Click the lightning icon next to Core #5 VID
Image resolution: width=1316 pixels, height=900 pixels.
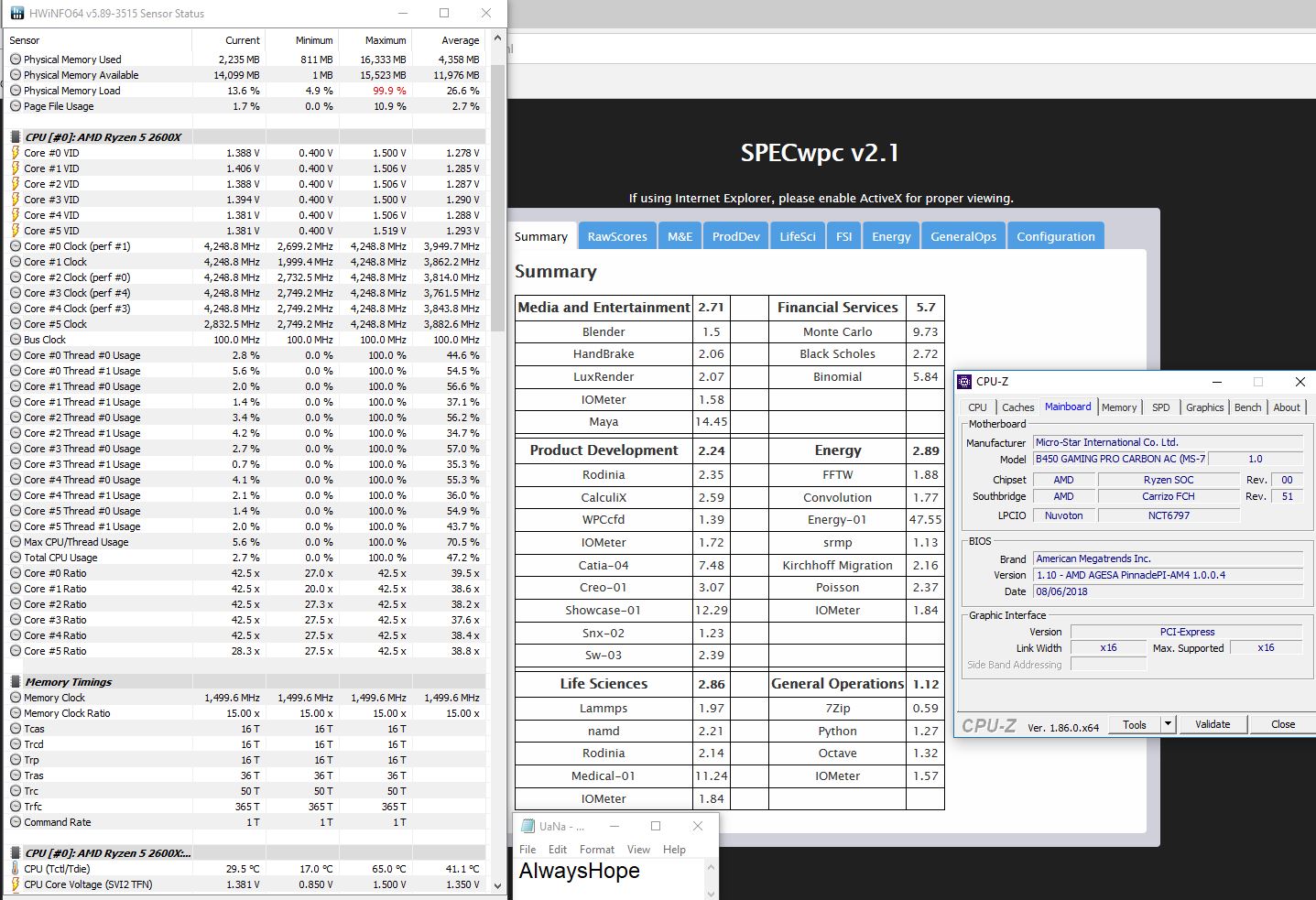coord(16,231)
